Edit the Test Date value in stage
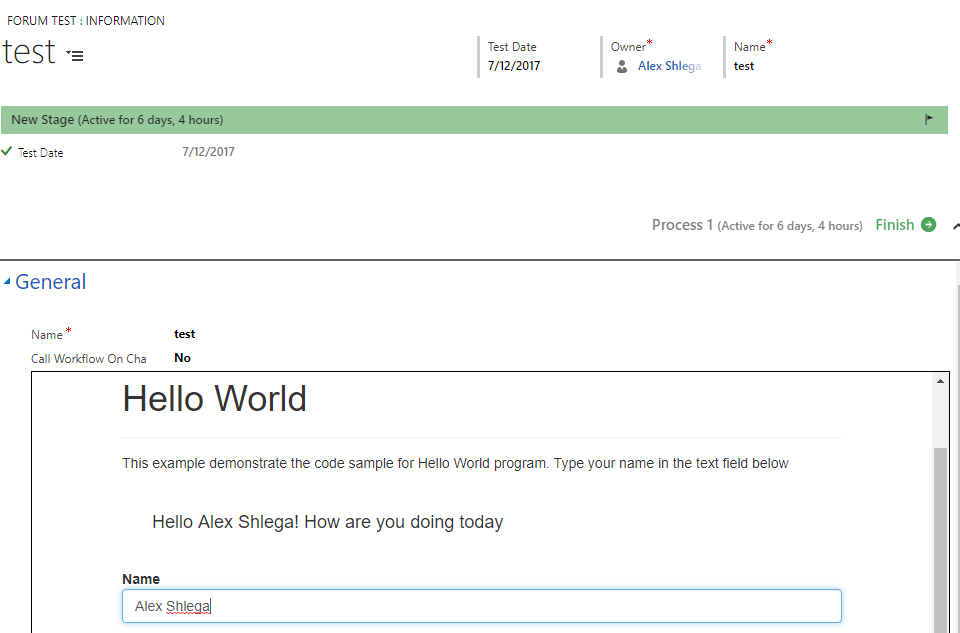Viewport: 960px width, 633px height. pyautogui.click(x=208, y=152)
